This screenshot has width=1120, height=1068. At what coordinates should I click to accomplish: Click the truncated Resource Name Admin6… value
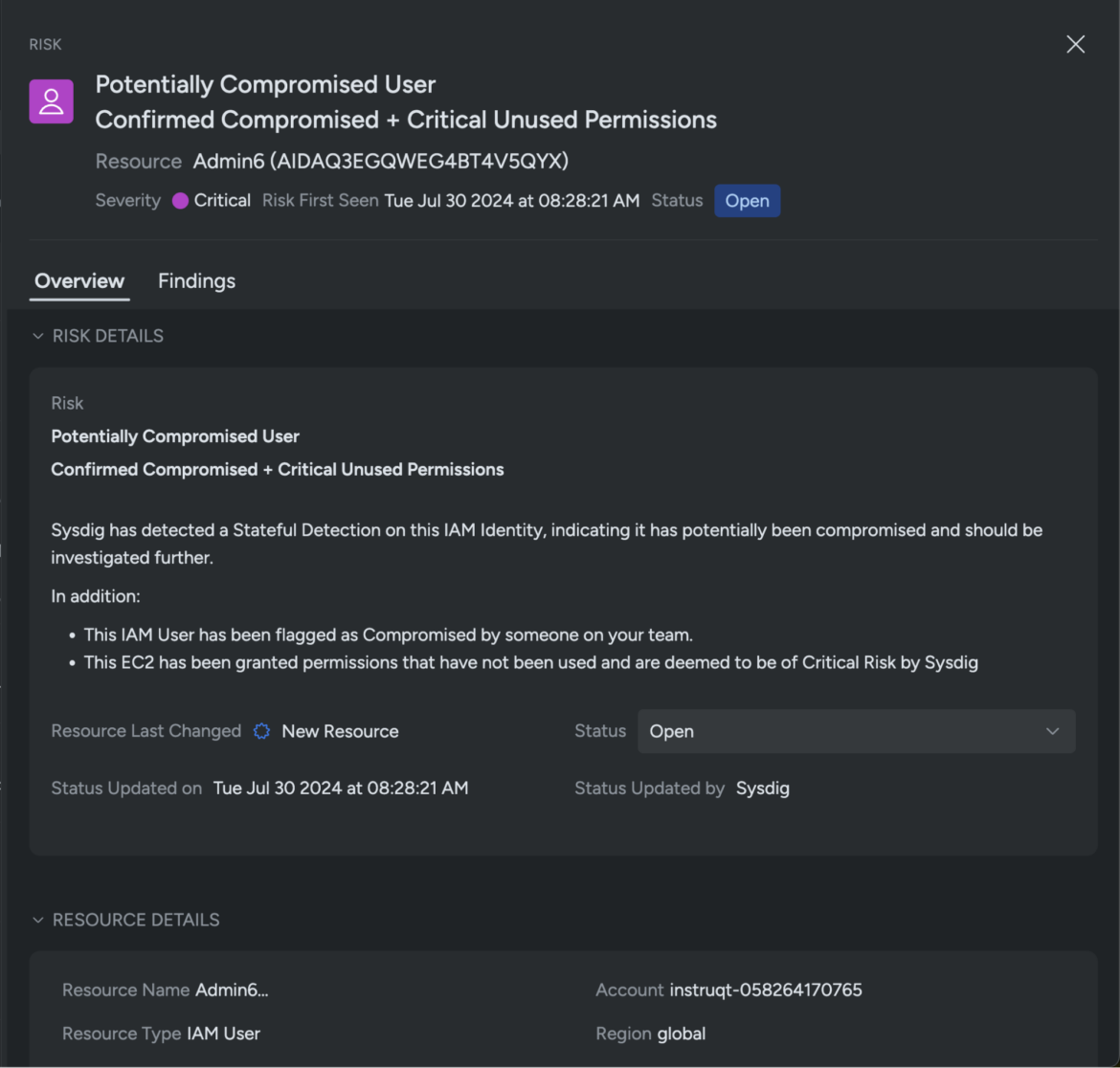tap(232, 990)
